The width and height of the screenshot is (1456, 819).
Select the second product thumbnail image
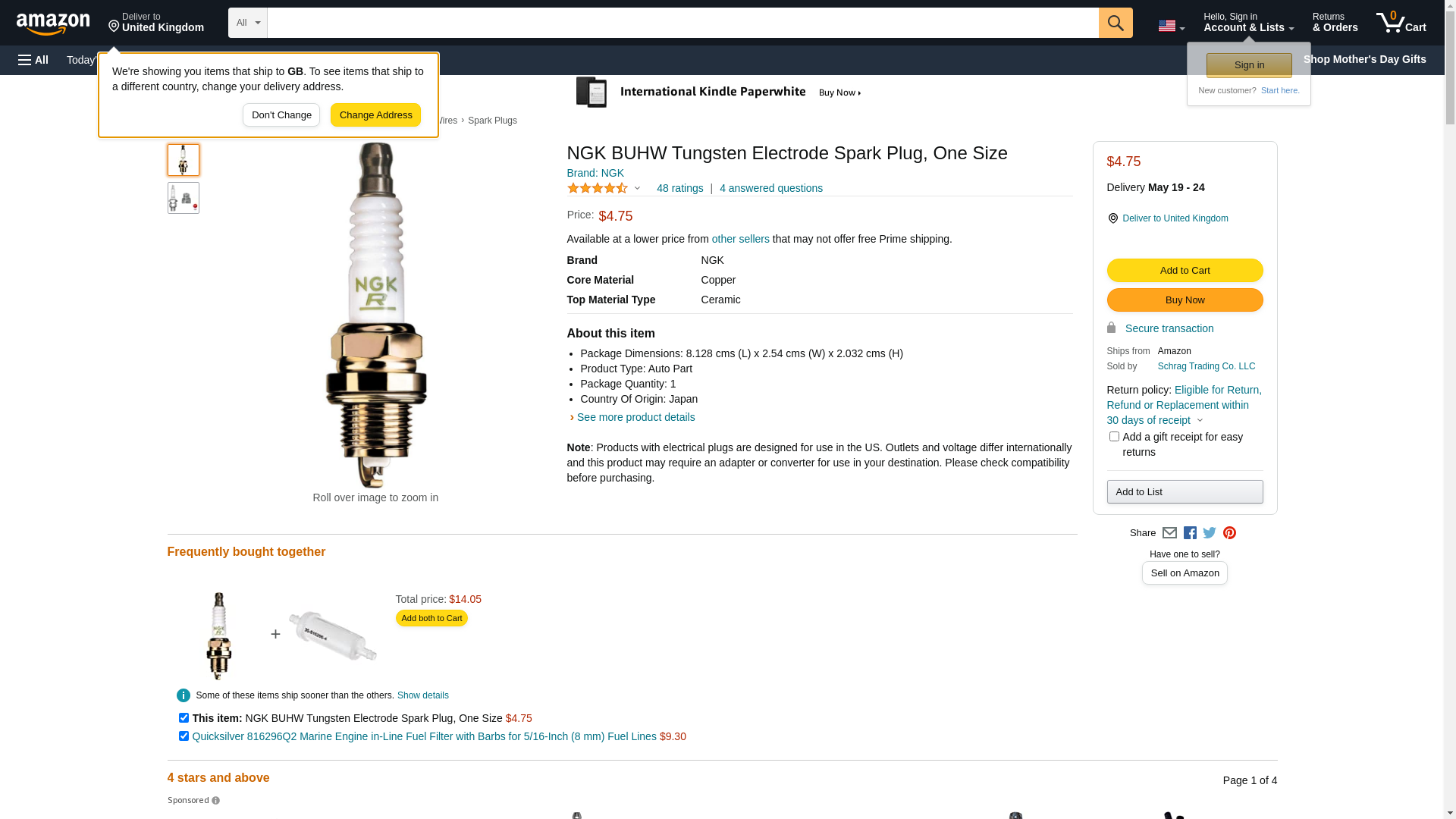[x=184, y=198]
